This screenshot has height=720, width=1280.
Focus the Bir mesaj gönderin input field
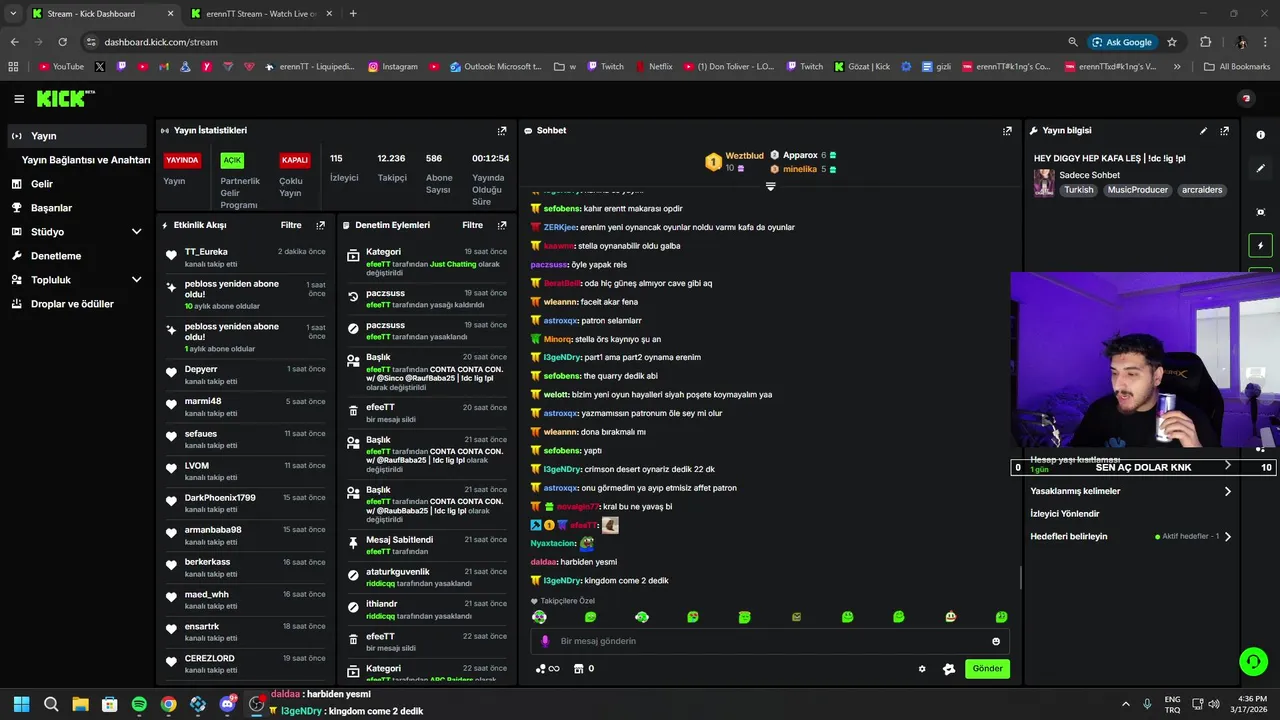770,641
